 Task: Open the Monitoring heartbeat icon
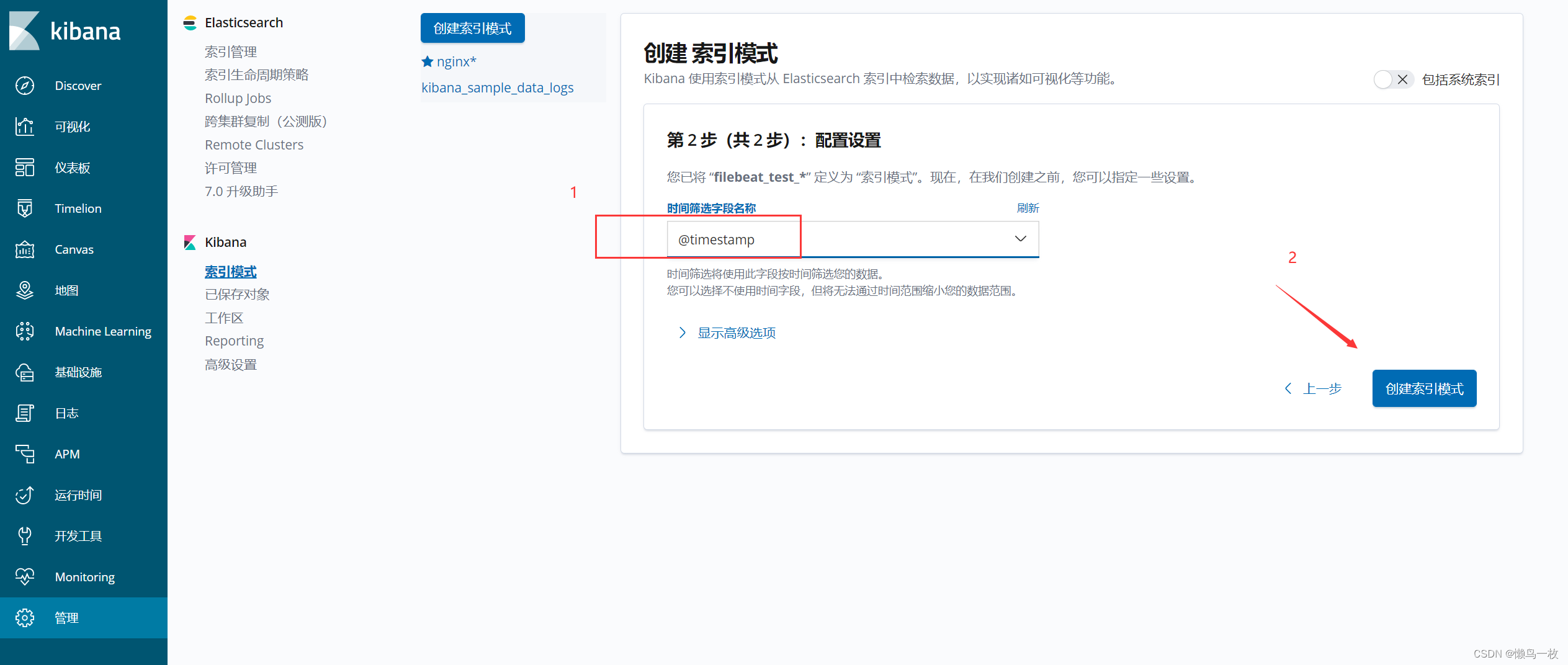coord(25,577)
